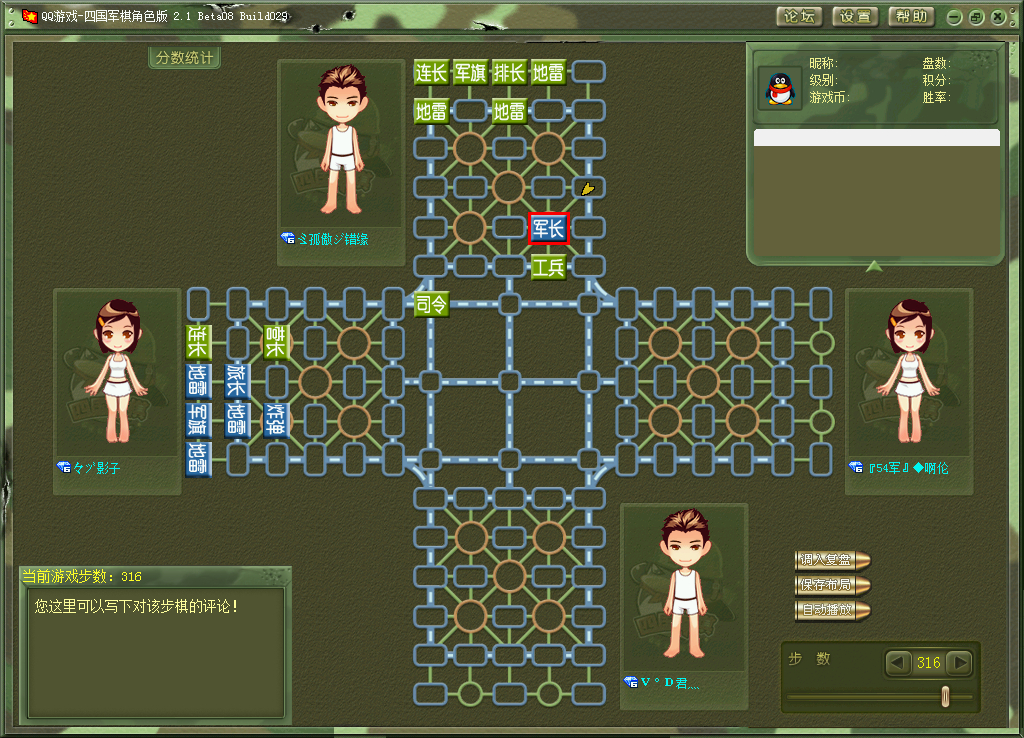The height and width of the screenshot is (738, 1024).
Task: Click player name 孤傲シ错缘
Action: 333,239
